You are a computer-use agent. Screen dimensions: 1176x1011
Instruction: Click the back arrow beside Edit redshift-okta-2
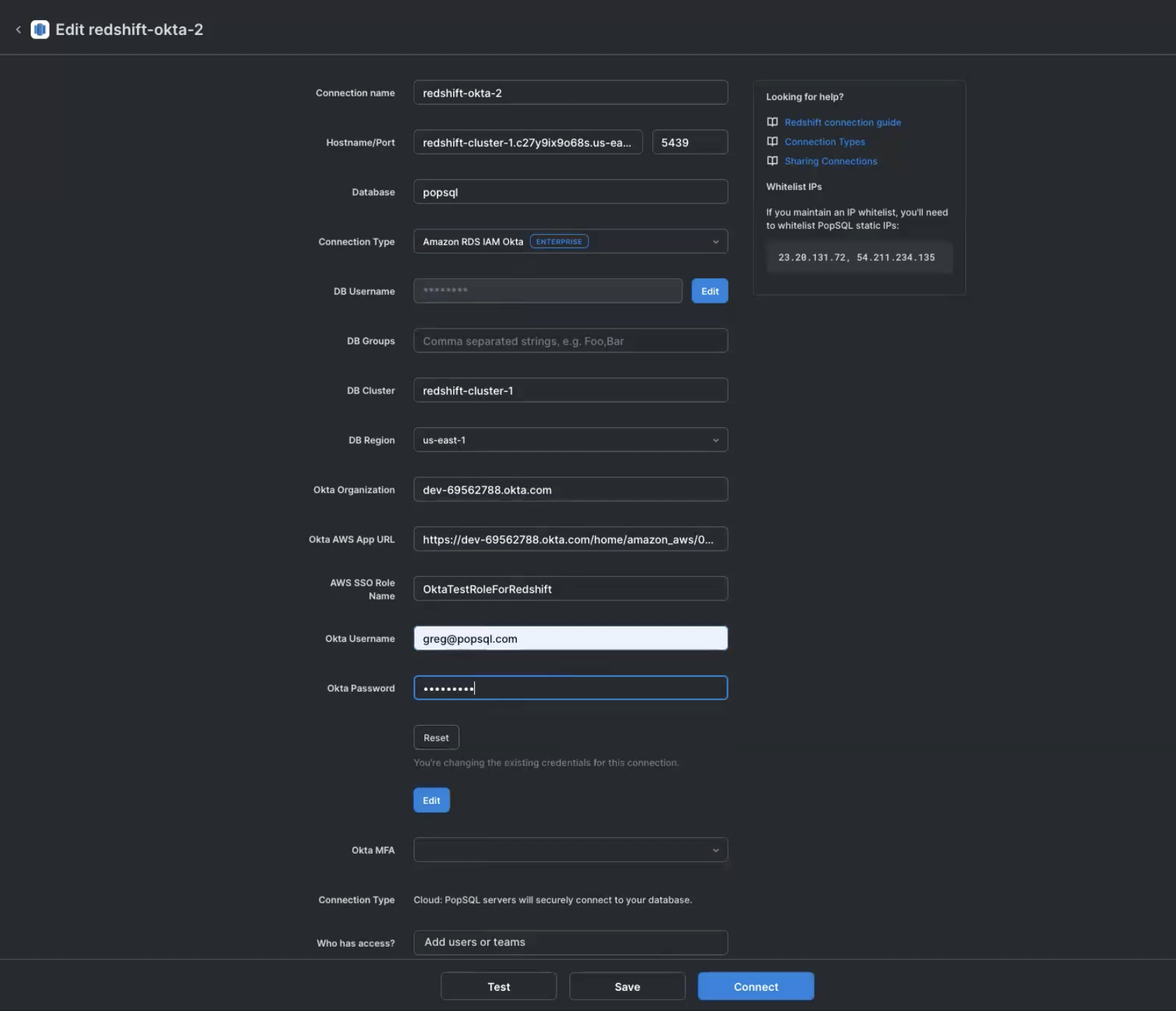pyautogui.click(x=18, y=29)
